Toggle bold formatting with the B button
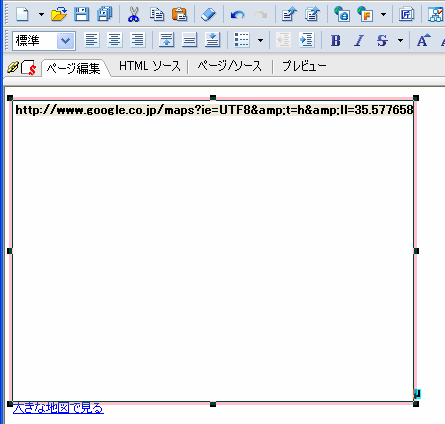 [336, 41]
